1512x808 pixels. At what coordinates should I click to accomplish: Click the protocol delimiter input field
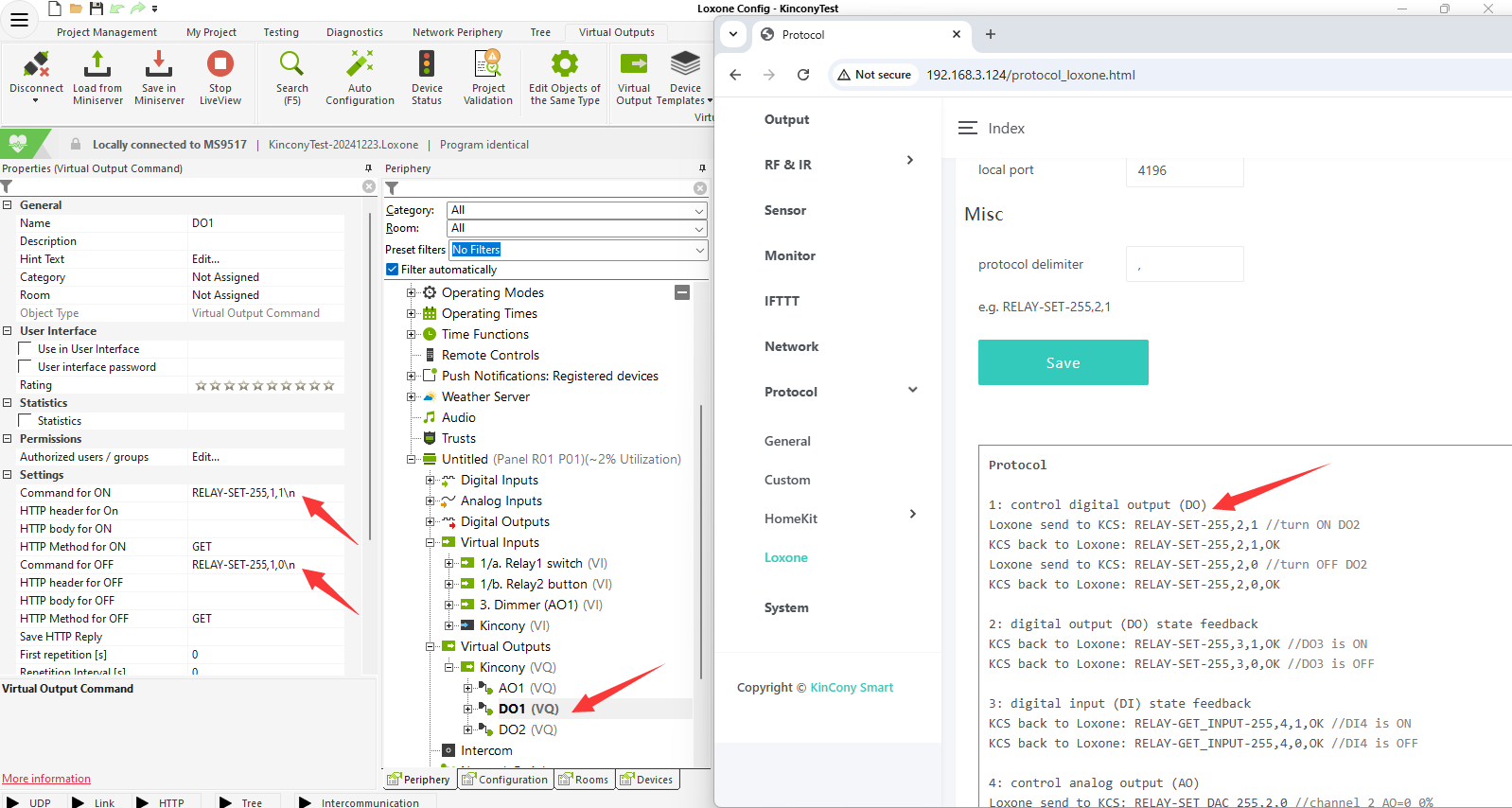click(x=1184, y=265)
